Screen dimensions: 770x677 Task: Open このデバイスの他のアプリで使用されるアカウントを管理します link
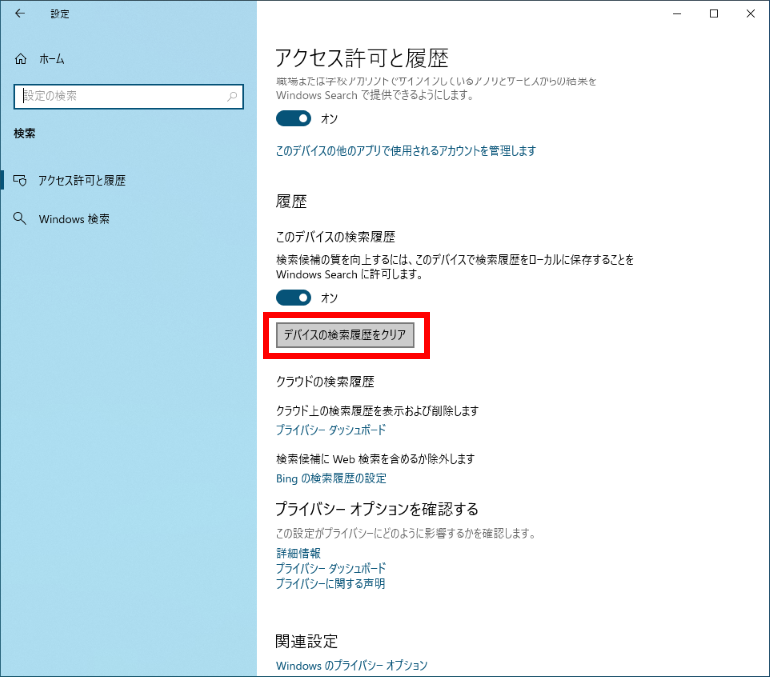click(x=406, y=151)
